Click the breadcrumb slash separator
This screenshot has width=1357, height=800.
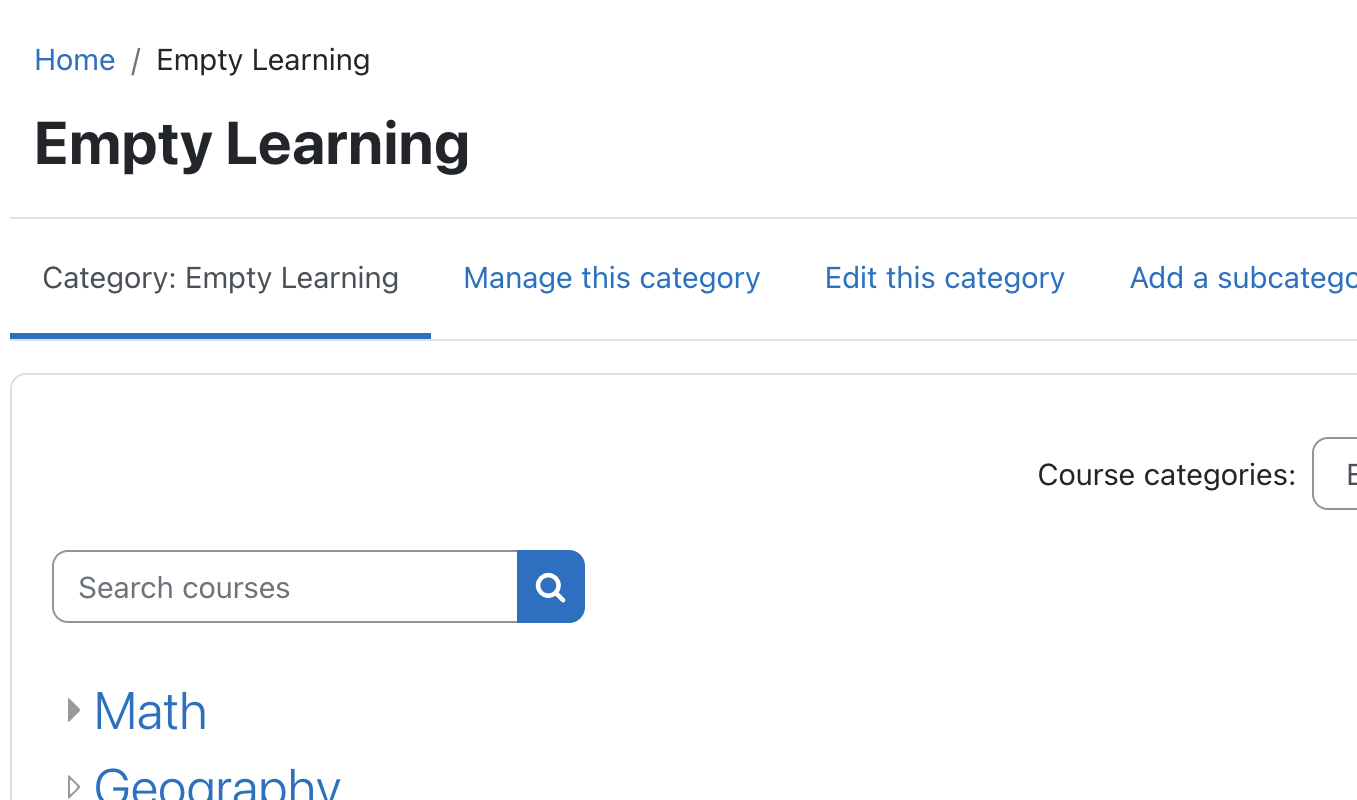[x=136, y=61]
